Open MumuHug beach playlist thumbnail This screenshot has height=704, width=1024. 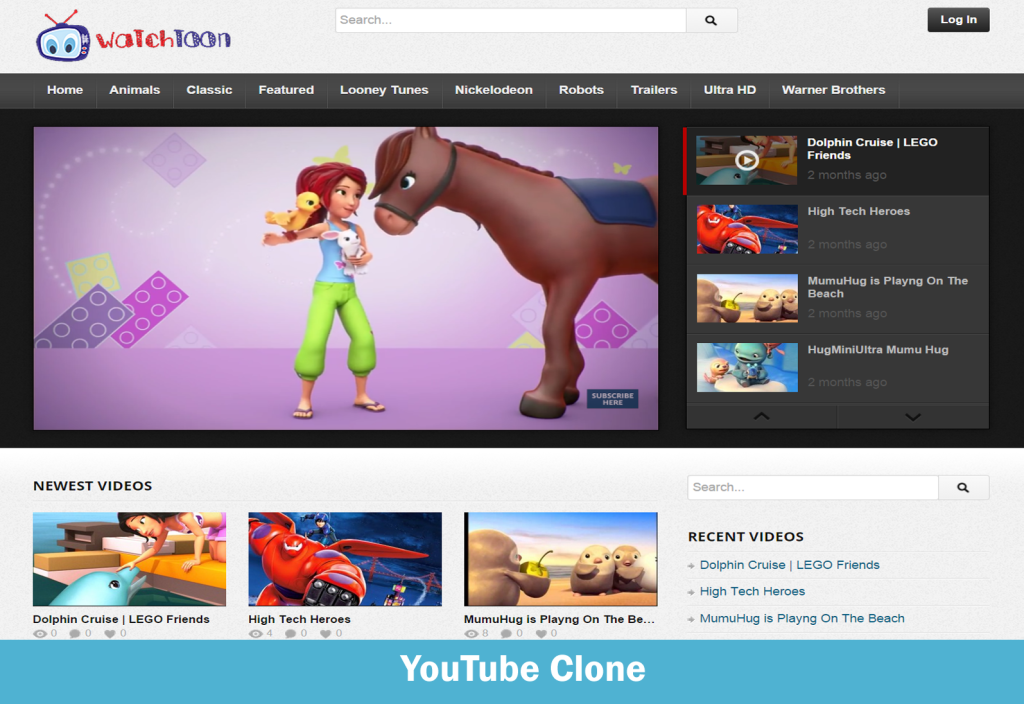tap(747, 298)
